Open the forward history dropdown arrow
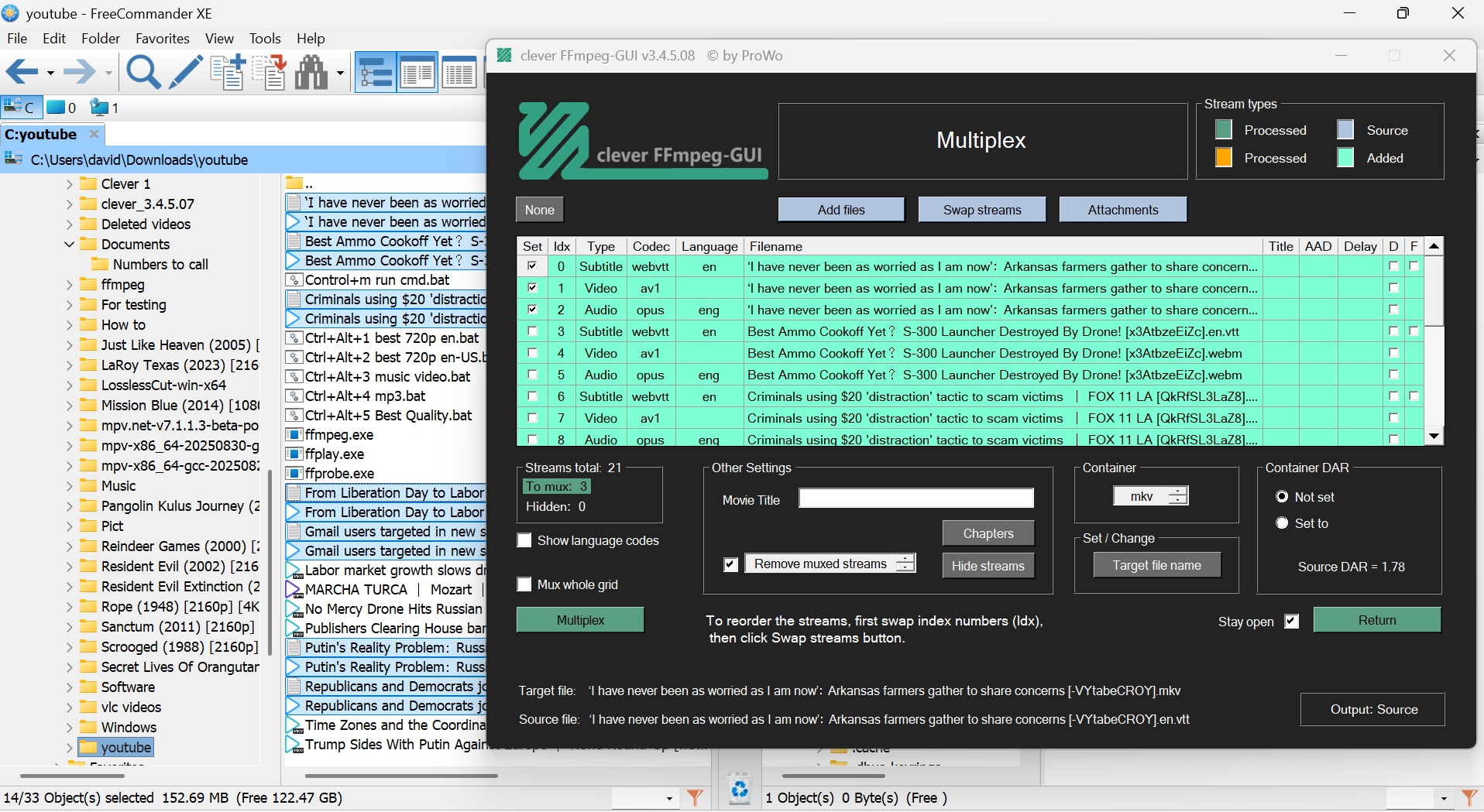The width and height of the screenshot is (1484, 812). tap(108, 74)
